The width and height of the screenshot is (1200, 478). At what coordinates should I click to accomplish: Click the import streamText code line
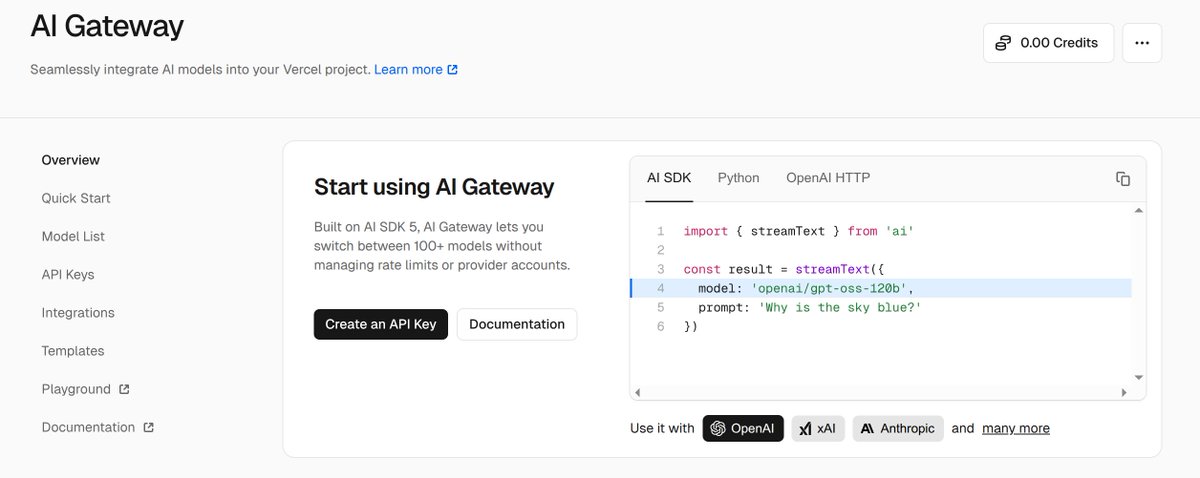[x=799, y=231]
